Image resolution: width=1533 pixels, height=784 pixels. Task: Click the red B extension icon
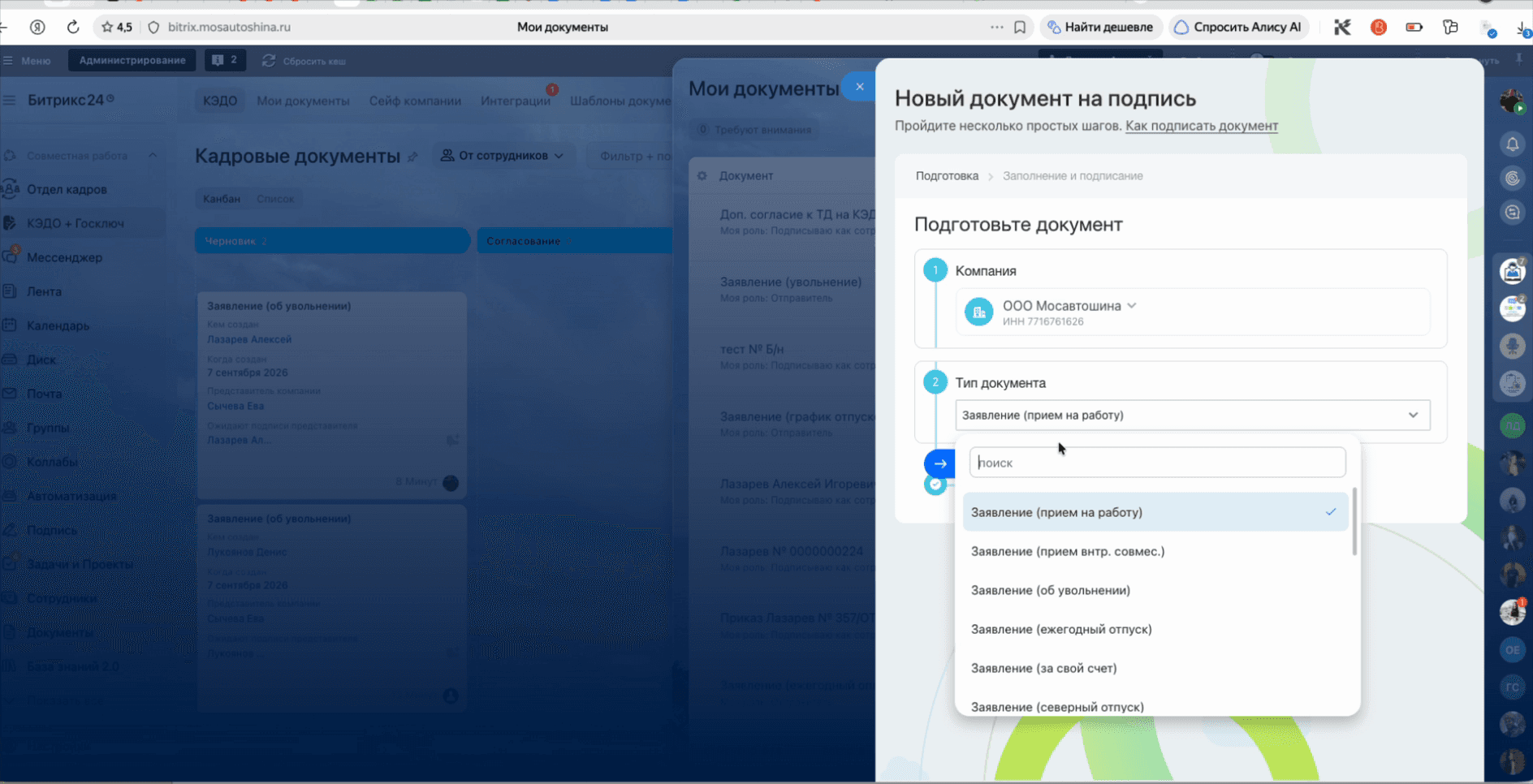coord(1378,27)
